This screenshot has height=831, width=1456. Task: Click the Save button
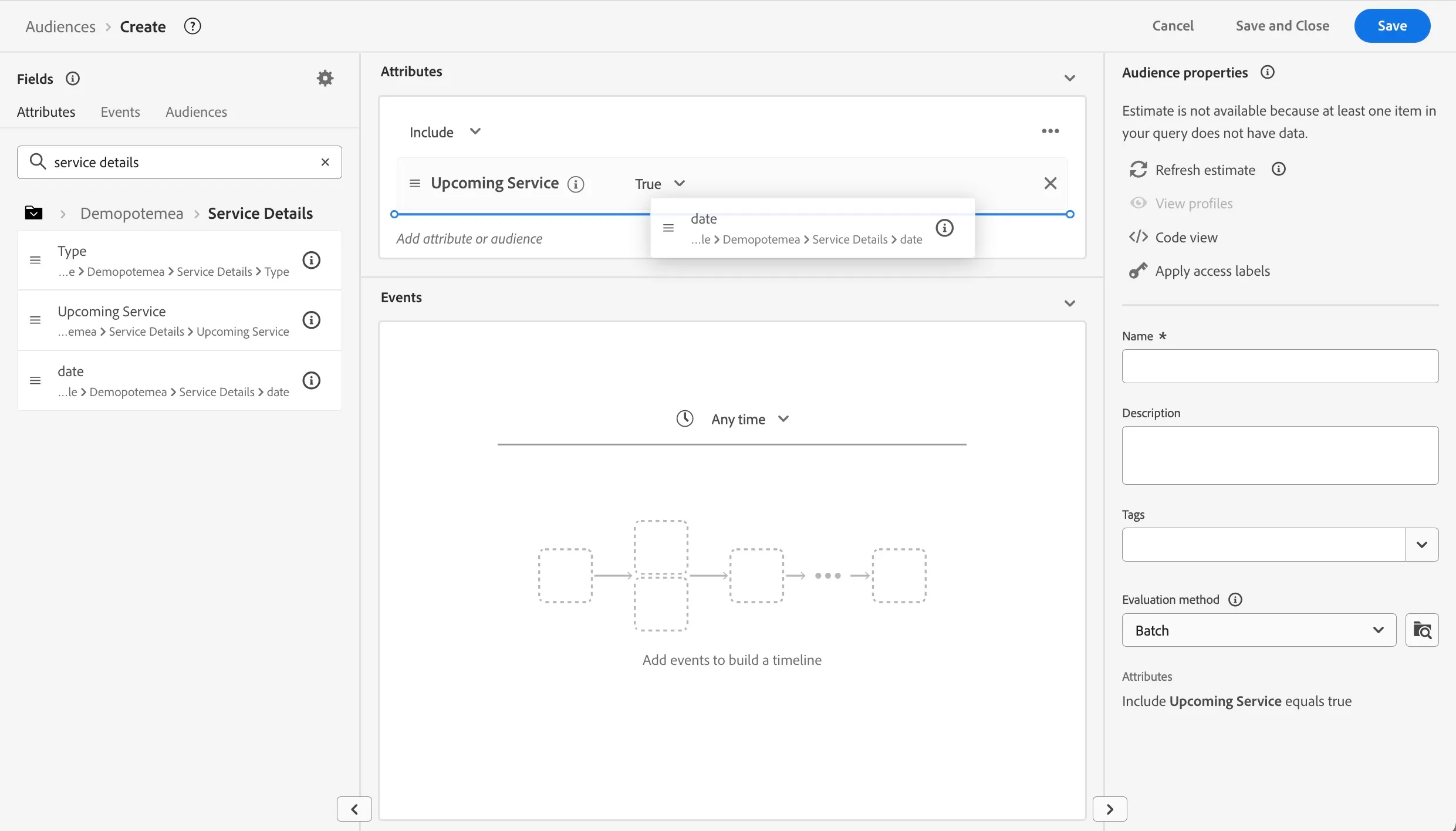[x=1392, y=26]
